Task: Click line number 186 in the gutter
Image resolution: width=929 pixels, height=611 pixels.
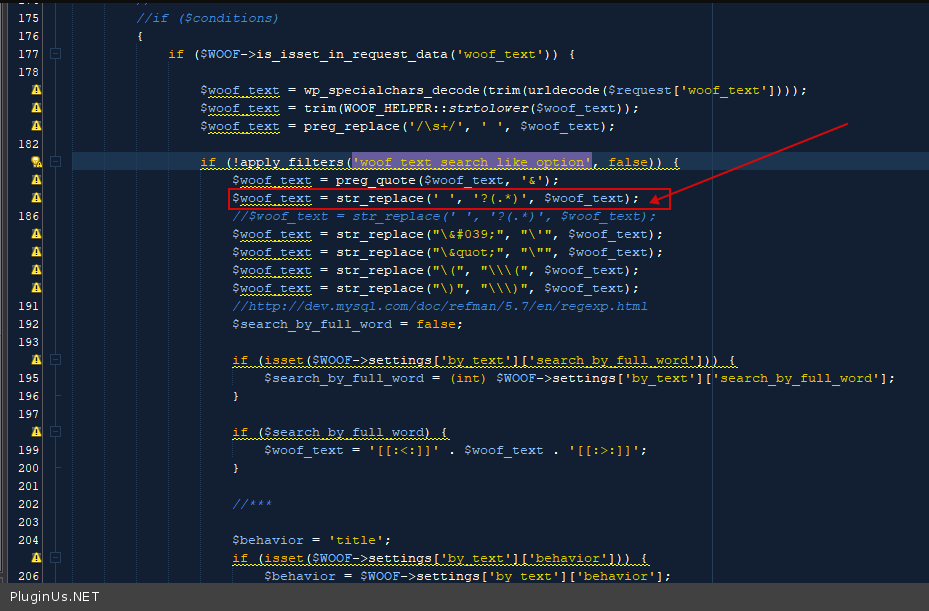Action: pos(29,216)
